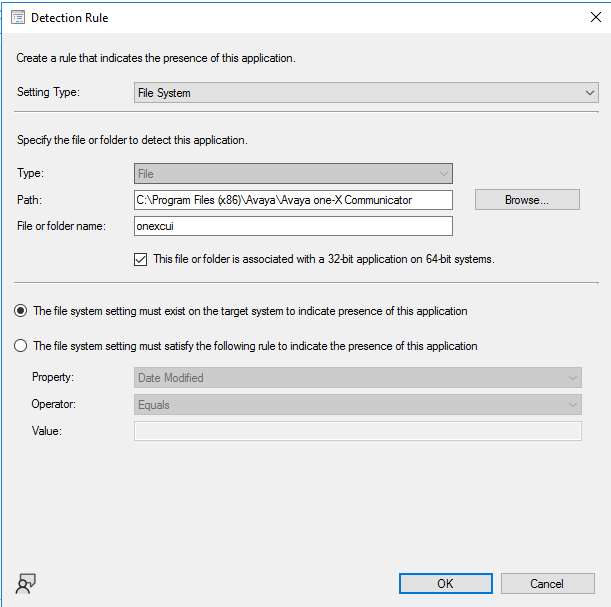The width and height of the screenshot is (611, 607).
Task: Click the Value input field
Action: 358,431
